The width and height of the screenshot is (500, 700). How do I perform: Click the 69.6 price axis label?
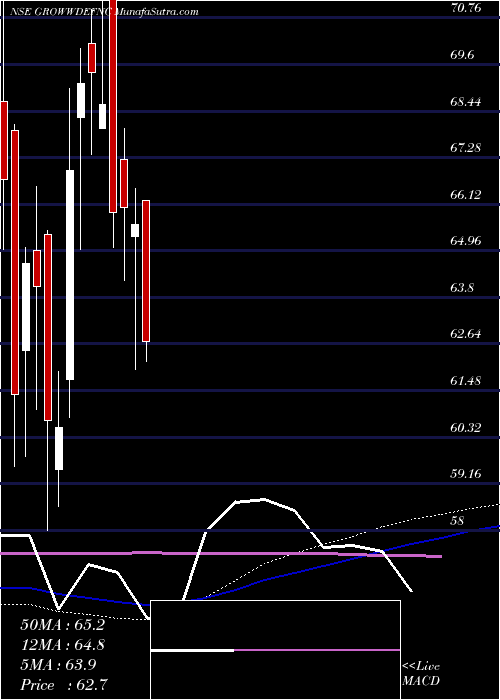[463, 54]
